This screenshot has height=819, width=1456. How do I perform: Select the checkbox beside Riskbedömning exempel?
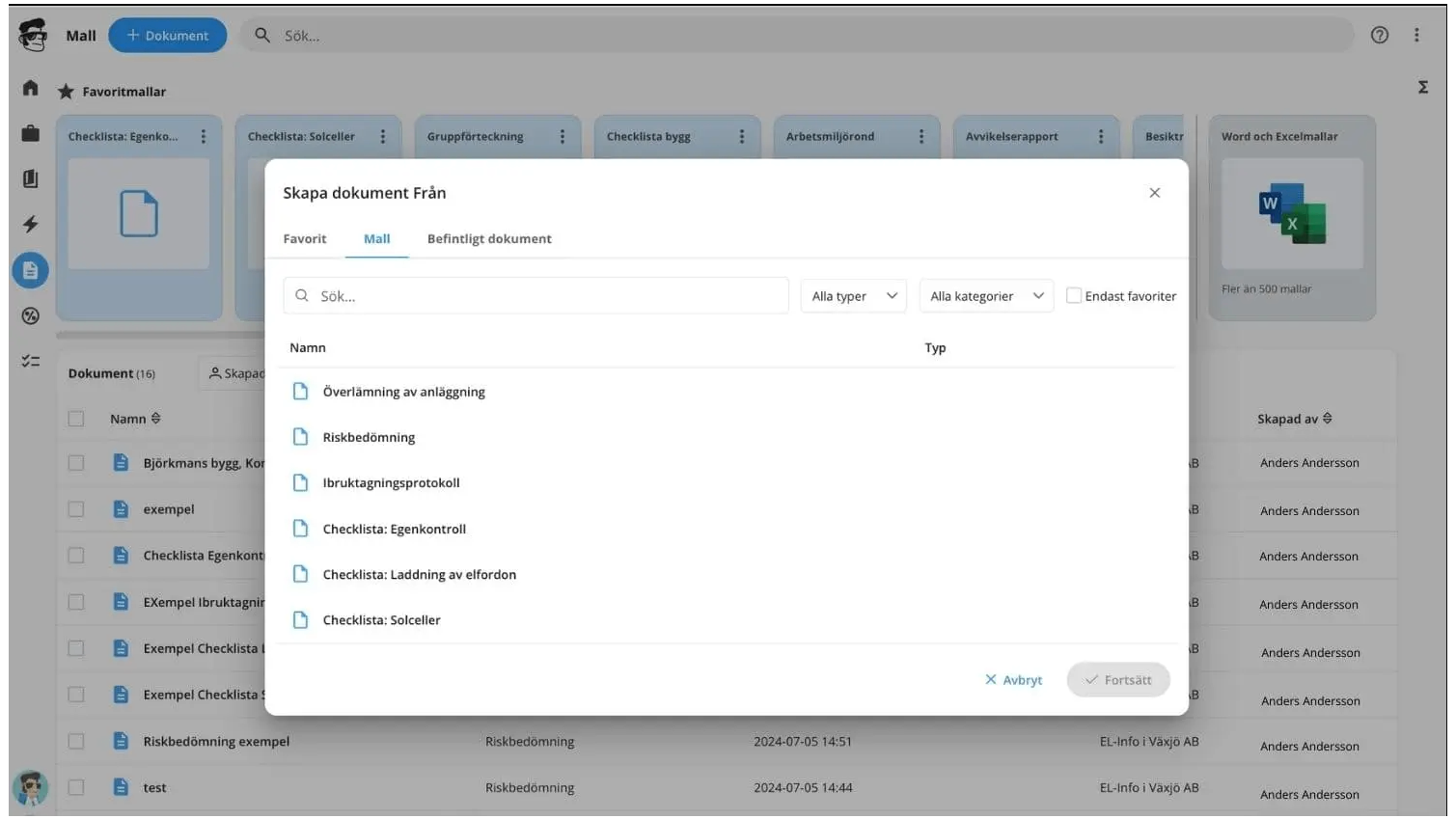click(x=76, y=740)
